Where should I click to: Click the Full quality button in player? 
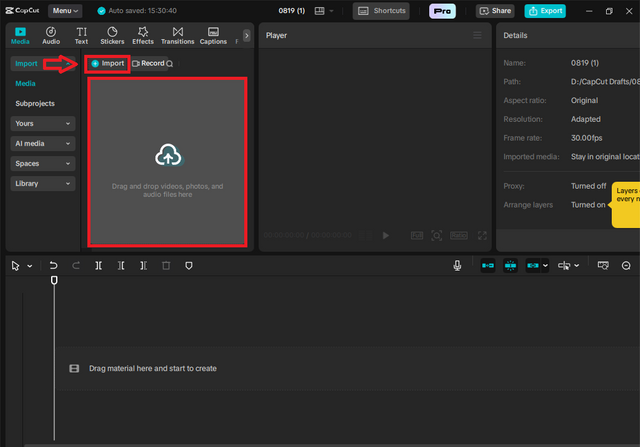point(417,236)
